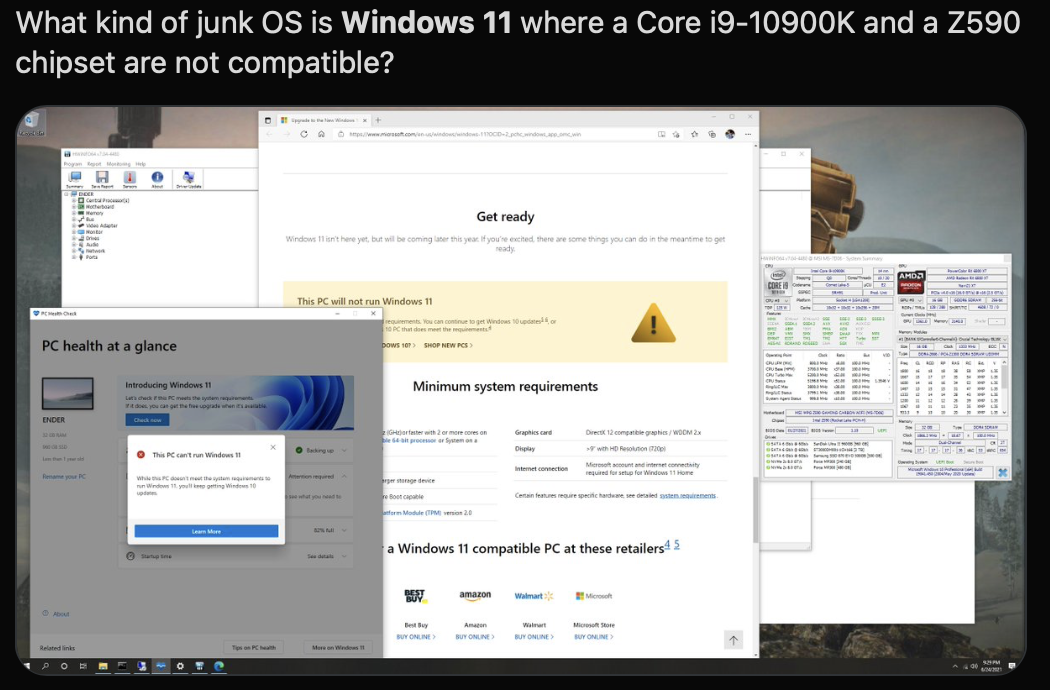The width and height of the screenshot is (1050, 690).
Task: Expand the Video Adapter tree node
Action: pyautogui.click(x=74, y=226)
